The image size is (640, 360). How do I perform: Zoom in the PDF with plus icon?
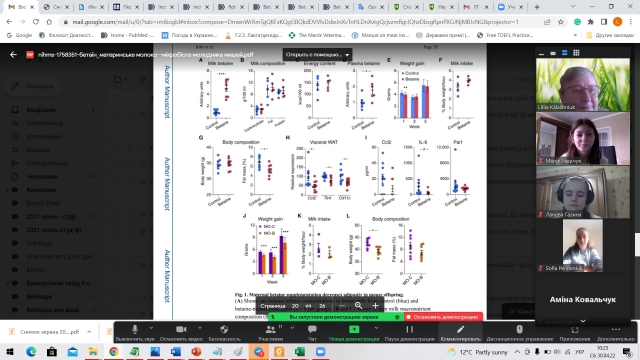(375, 305)
